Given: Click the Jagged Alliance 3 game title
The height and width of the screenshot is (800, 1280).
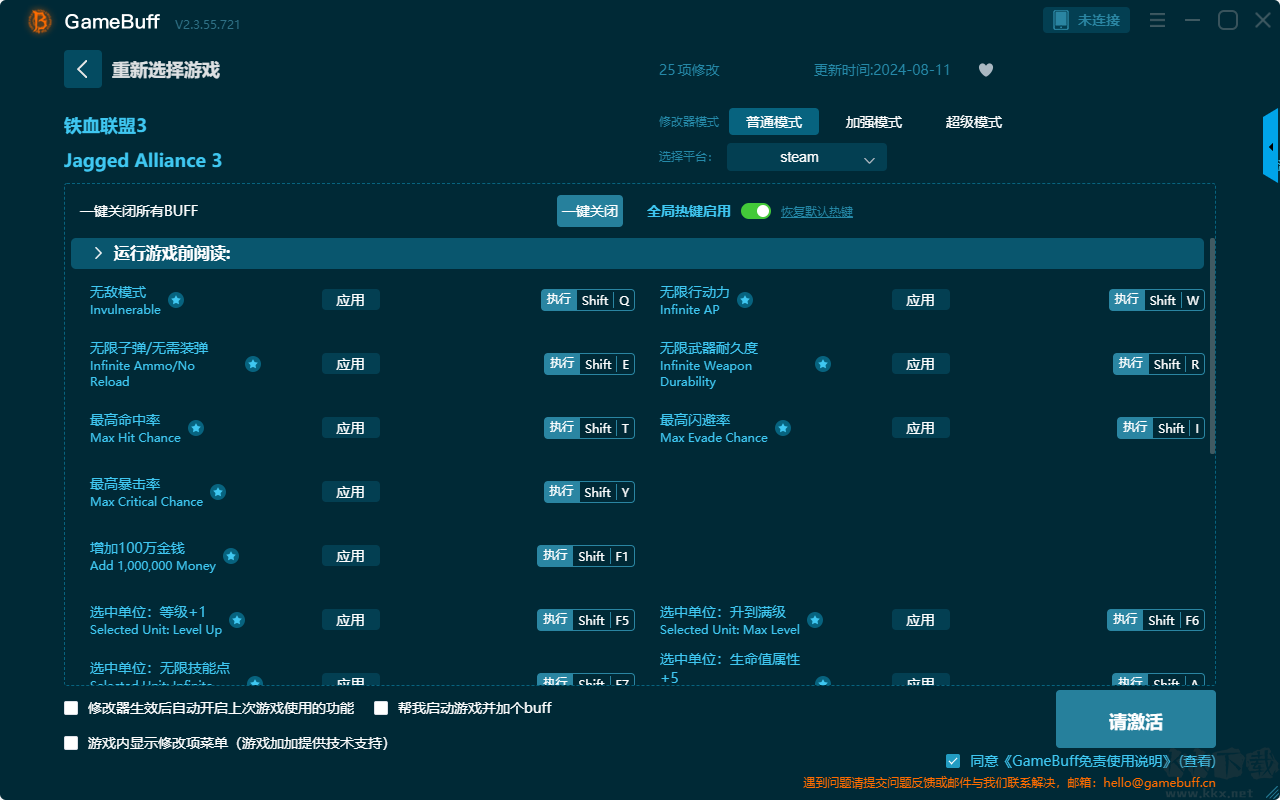Looking at the screenshot, I should pyautogui.click(x=143, y=161).
